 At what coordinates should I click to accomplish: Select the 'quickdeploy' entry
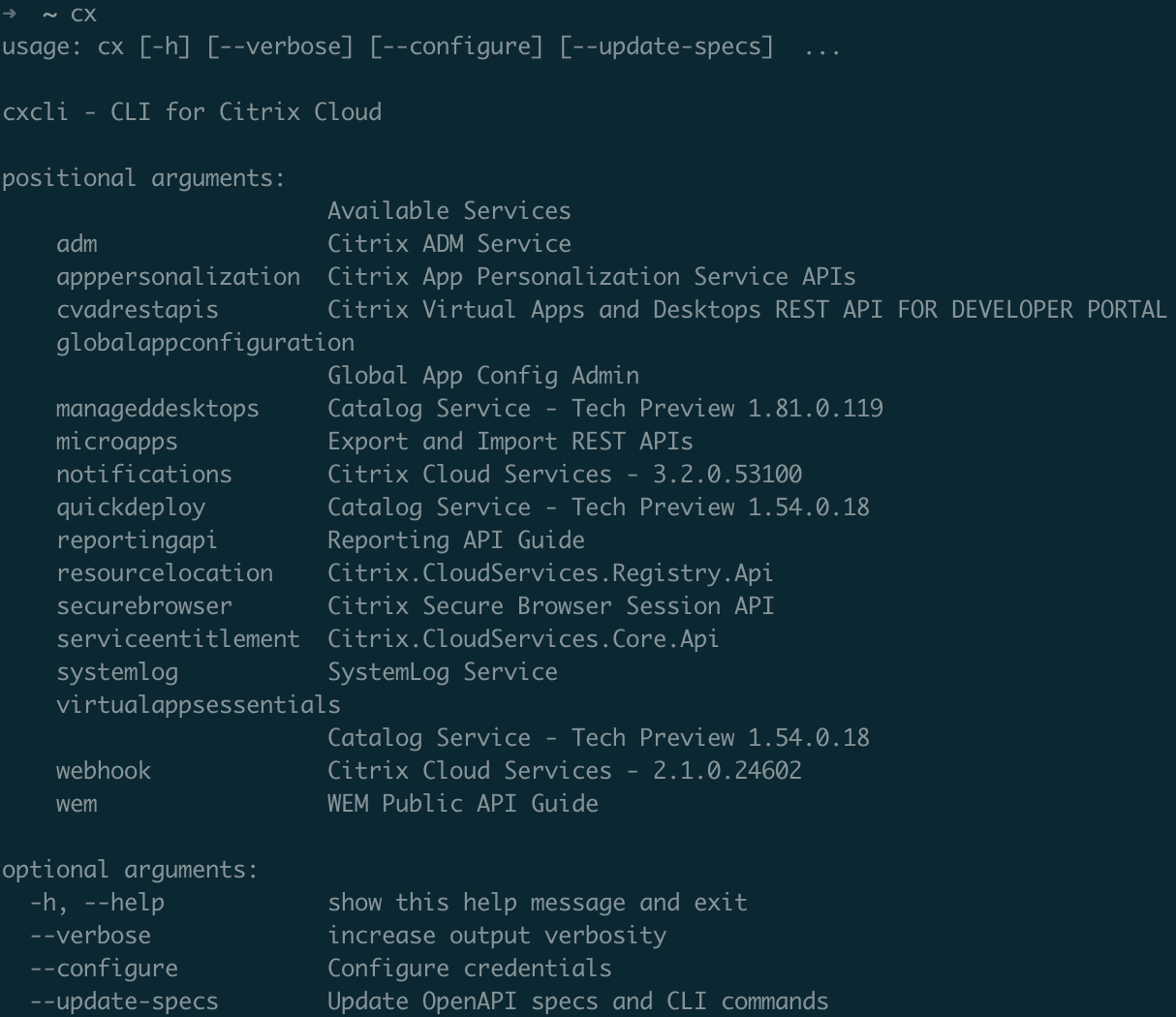(x=131, y=508)
